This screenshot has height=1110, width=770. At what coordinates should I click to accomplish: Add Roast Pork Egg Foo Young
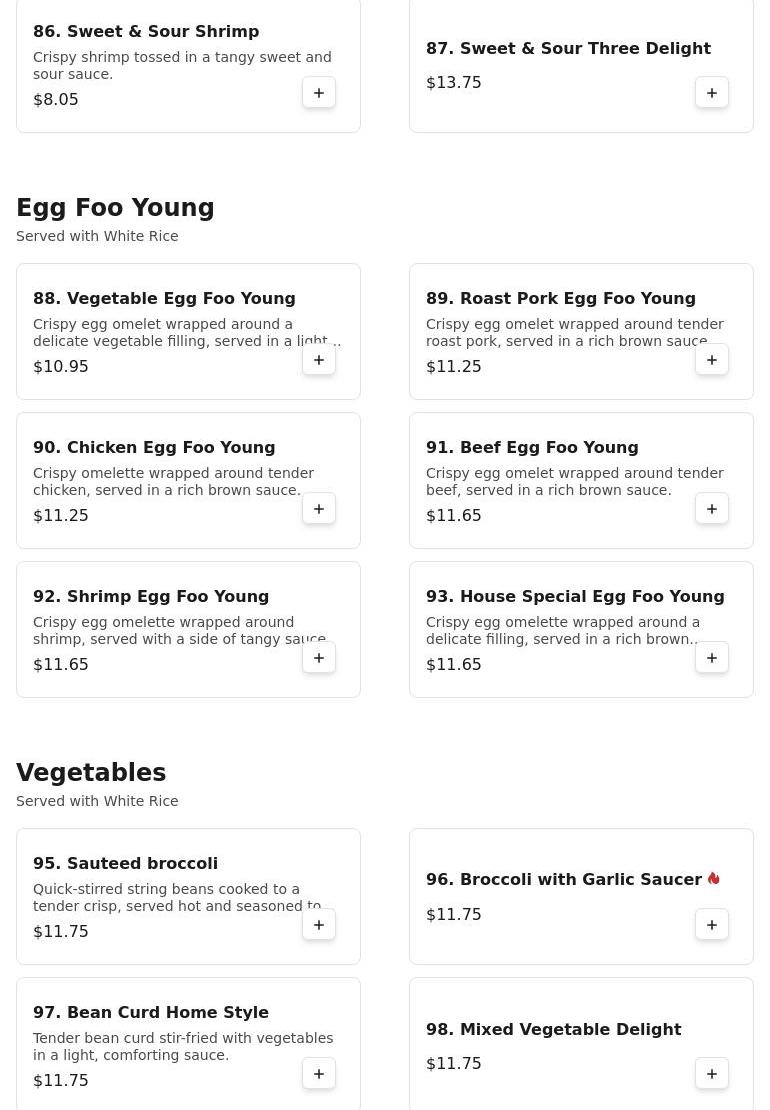point(712,360)
